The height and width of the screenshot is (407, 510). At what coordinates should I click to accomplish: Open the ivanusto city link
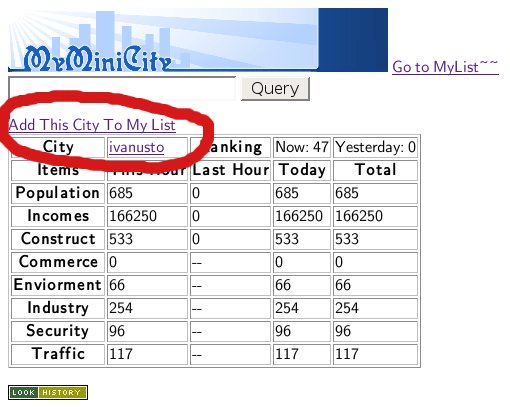(136, 147)
